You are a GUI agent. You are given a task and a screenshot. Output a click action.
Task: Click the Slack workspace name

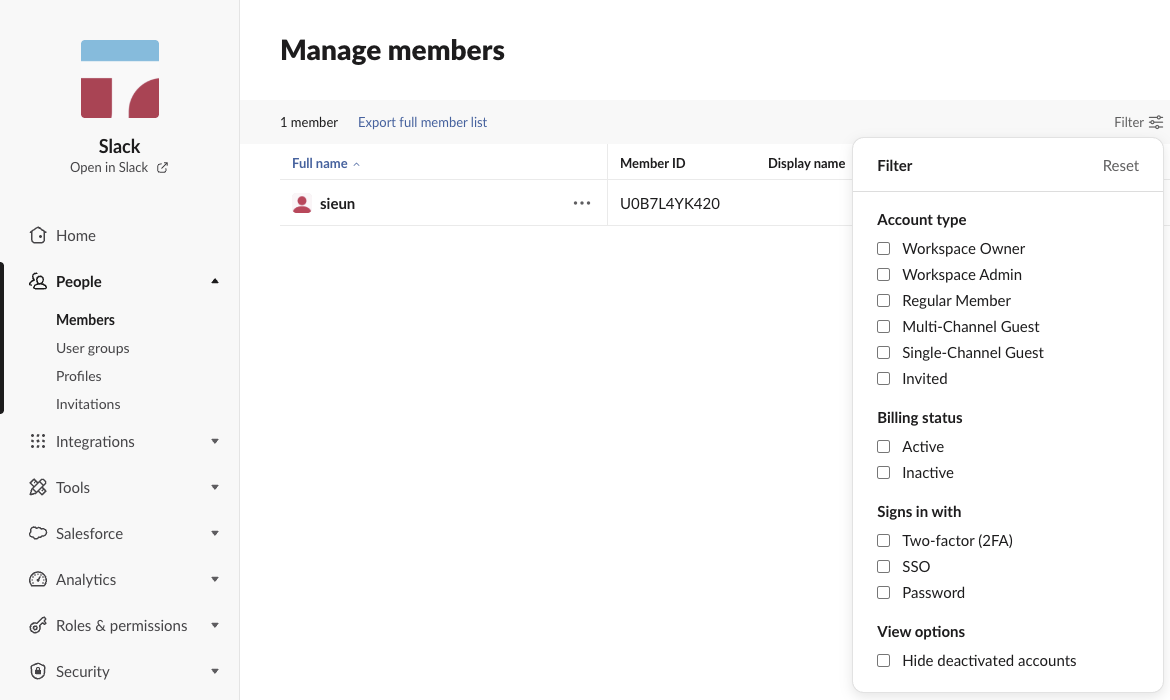(119, 146)
